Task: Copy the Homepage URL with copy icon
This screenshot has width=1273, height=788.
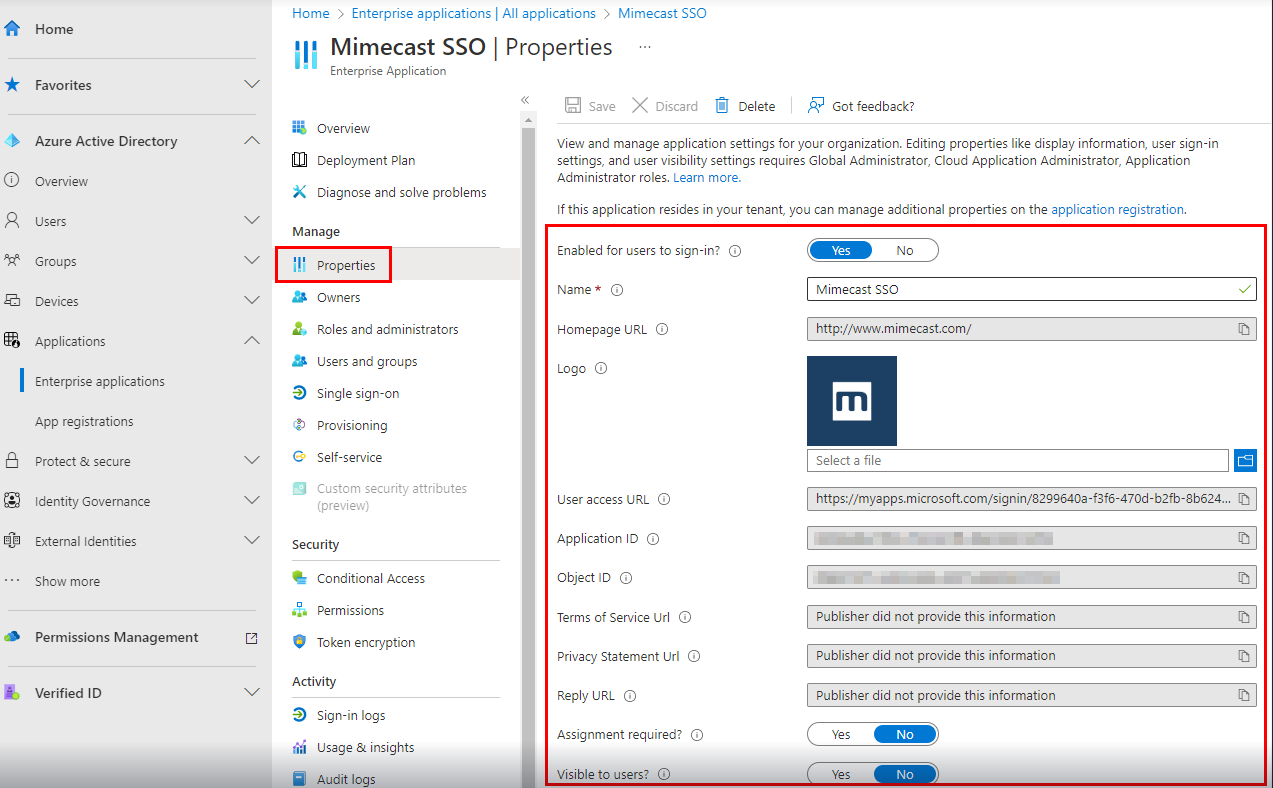Action: pyautogui.click(x=1244, y=329)
